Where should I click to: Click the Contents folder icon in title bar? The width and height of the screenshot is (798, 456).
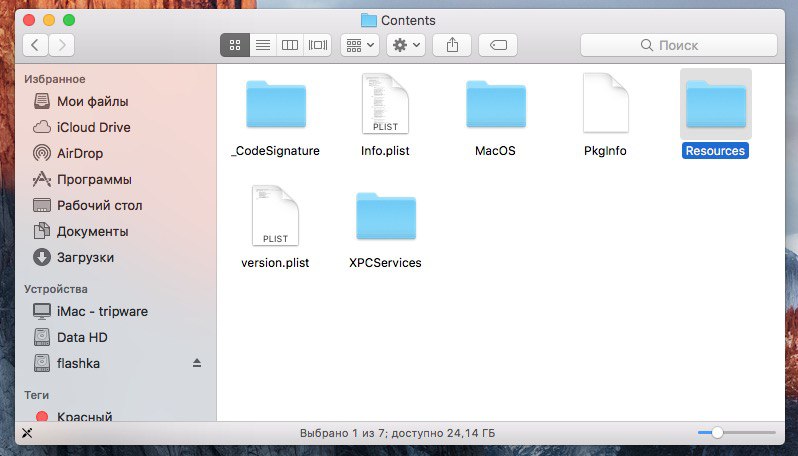[x=368, y=20]
